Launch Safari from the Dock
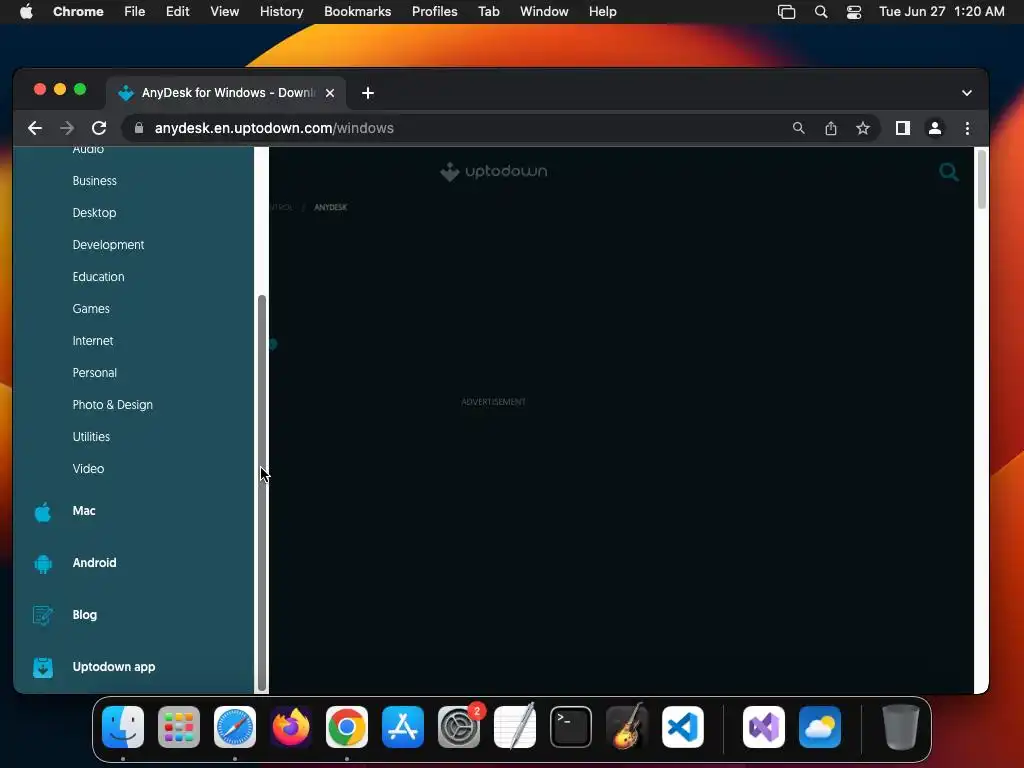The width and height of the screenshot is (1024, 768). [235, 727]
